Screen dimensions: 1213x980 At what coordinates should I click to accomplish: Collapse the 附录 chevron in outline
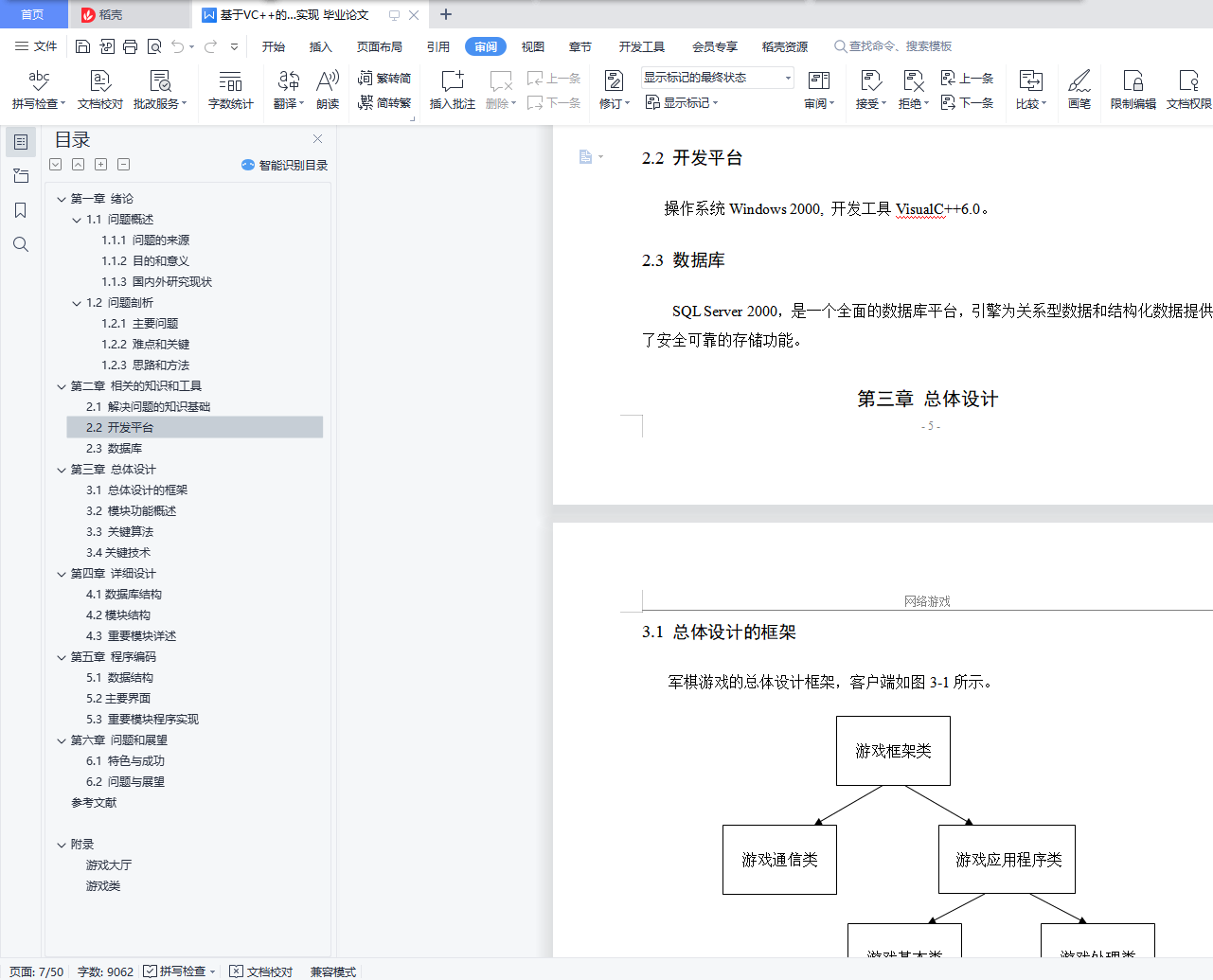(x=62, y=845)
